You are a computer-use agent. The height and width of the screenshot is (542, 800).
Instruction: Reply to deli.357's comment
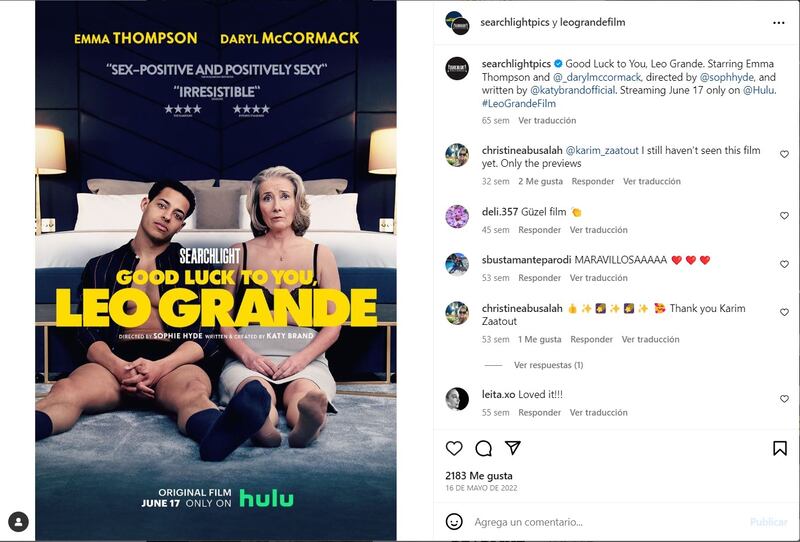click(539, 230)
